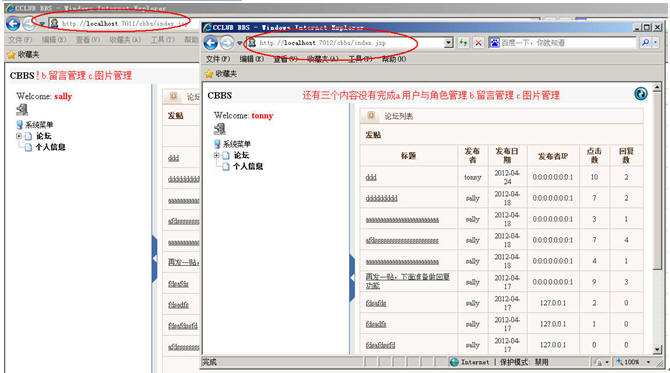Click the 系统菜单 root in tonny's tree
This screenshot has height=373, width=670.
coord(237,144)
